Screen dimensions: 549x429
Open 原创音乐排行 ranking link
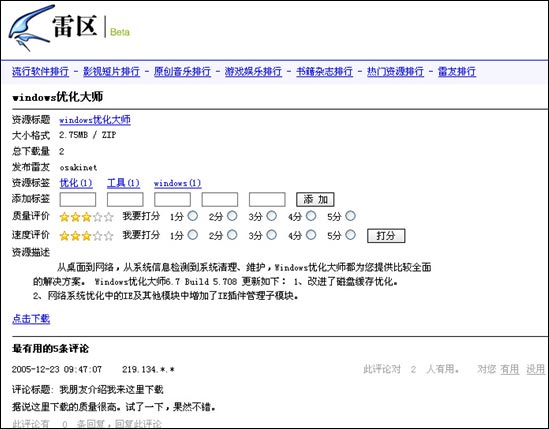[x=182, y=72]
